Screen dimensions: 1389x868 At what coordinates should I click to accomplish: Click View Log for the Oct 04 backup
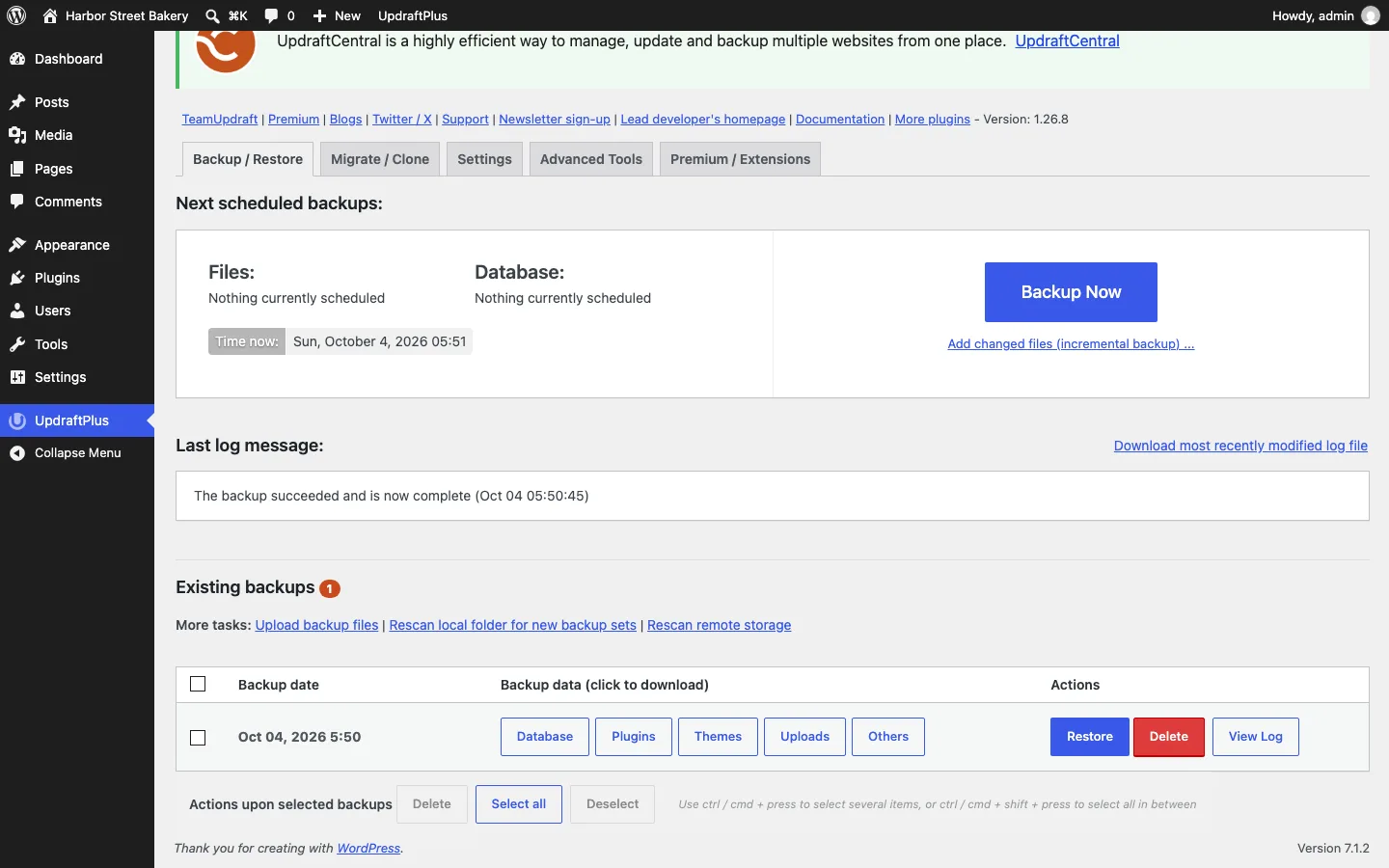point(1256,737)
